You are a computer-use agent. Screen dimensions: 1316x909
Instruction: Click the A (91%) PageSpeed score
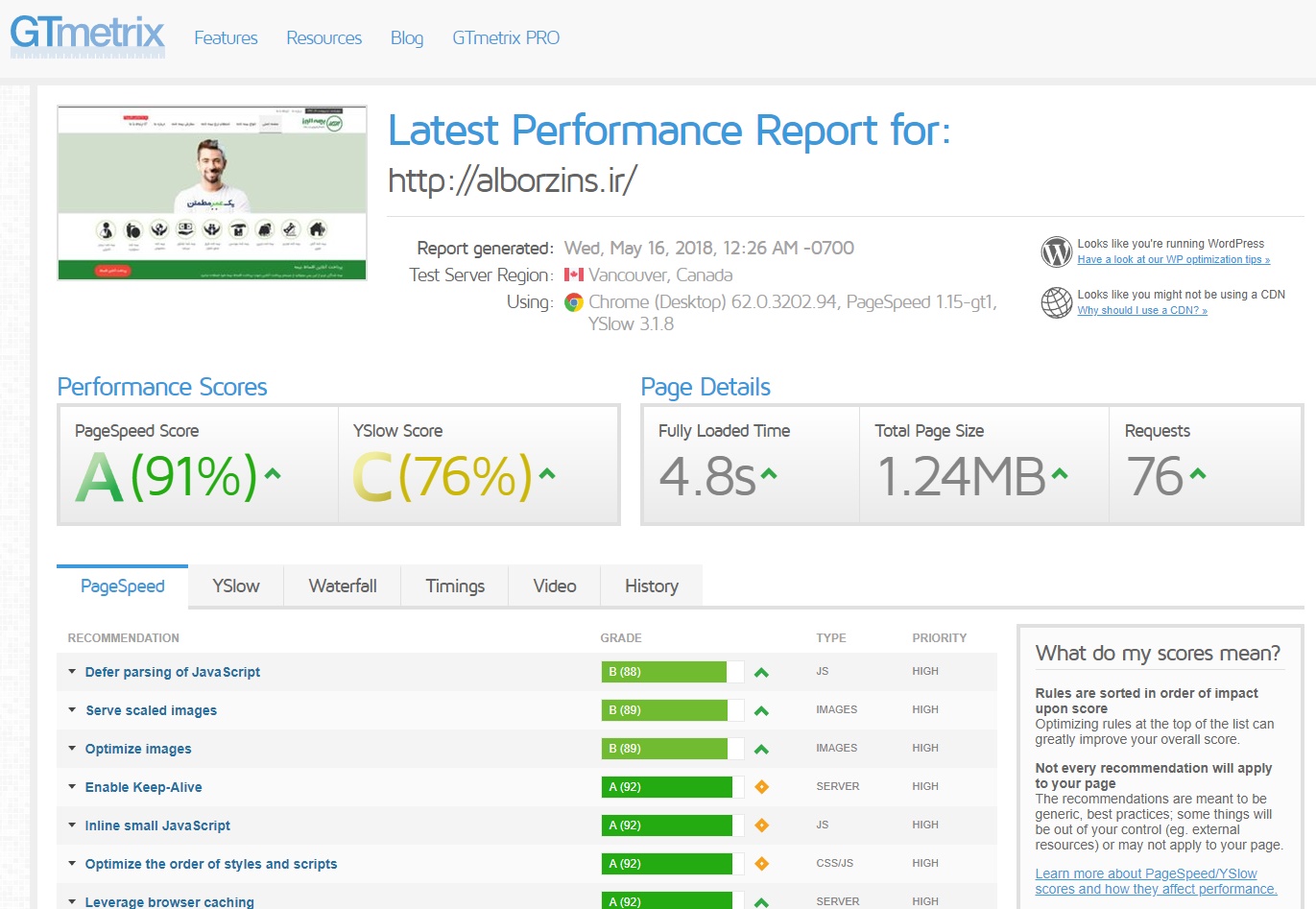[167, 476]
